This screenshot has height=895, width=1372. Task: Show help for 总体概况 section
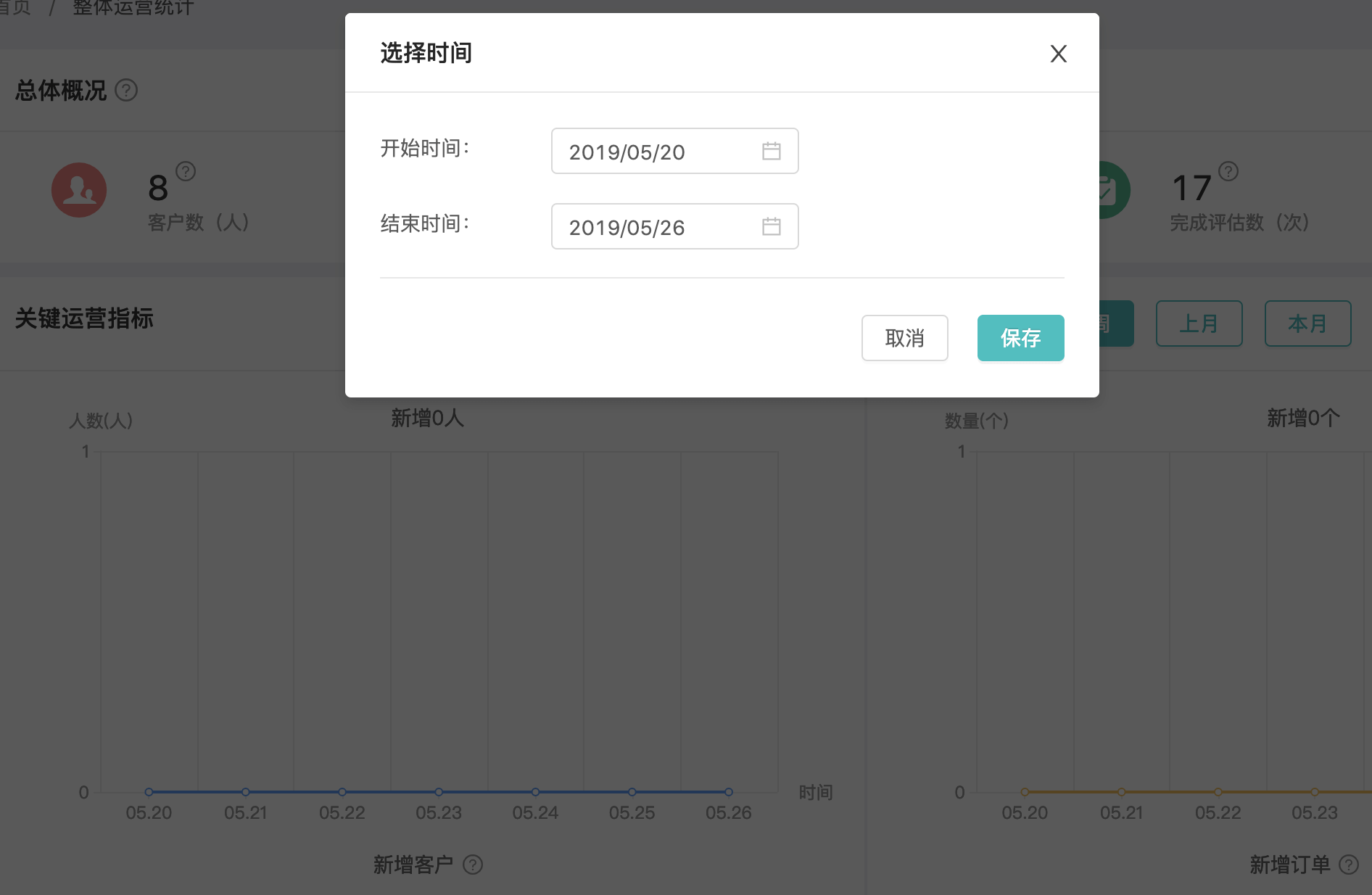[126, 91]
